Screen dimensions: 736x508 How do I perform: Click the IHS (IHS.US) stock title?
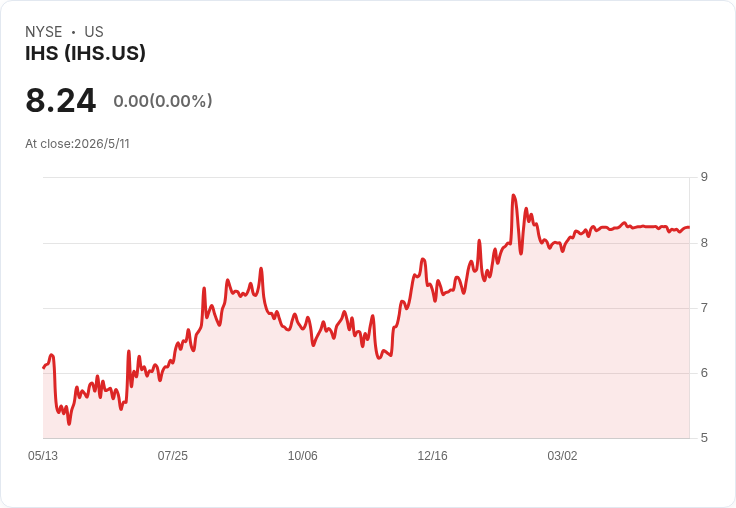point(85,53)
